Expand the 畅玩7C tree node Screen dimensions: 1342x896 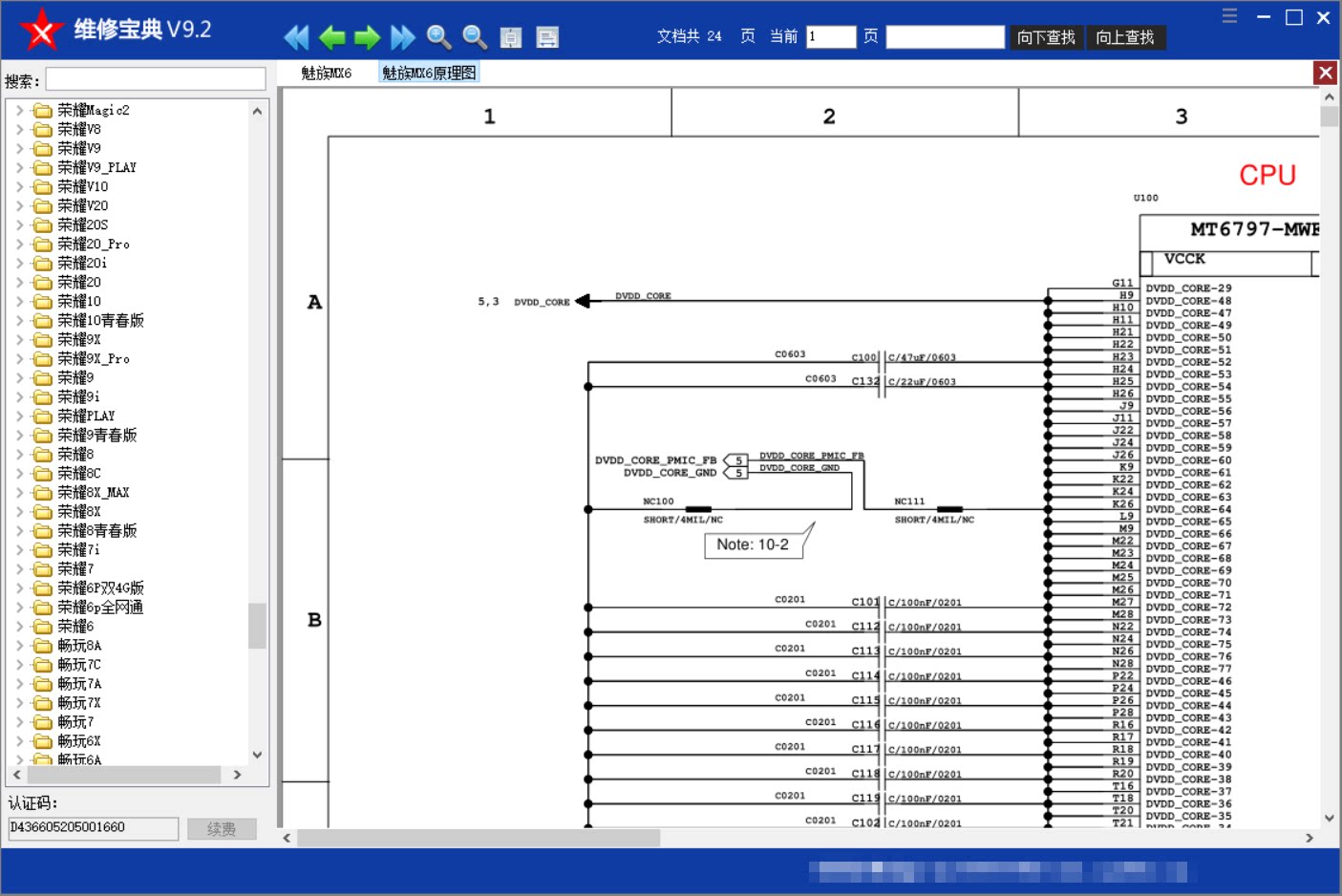pos(19,664)
